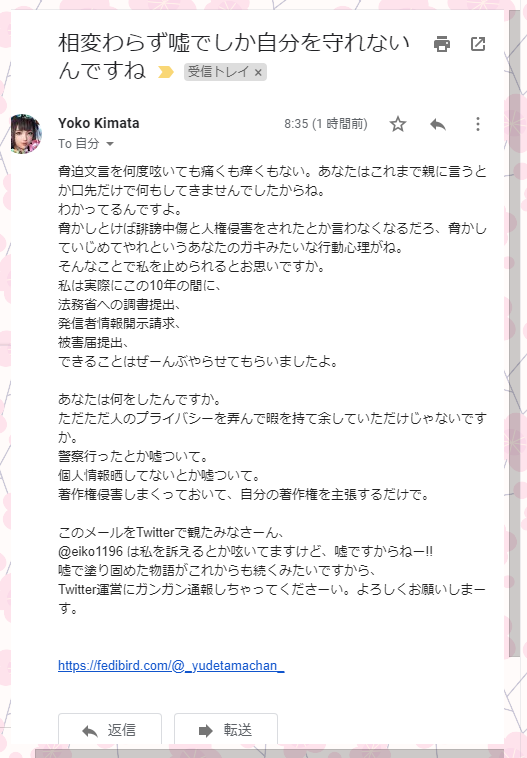Open email in new window icon
Image resolution: width=527 pixels, height=758 pixels.
point(478,44)
